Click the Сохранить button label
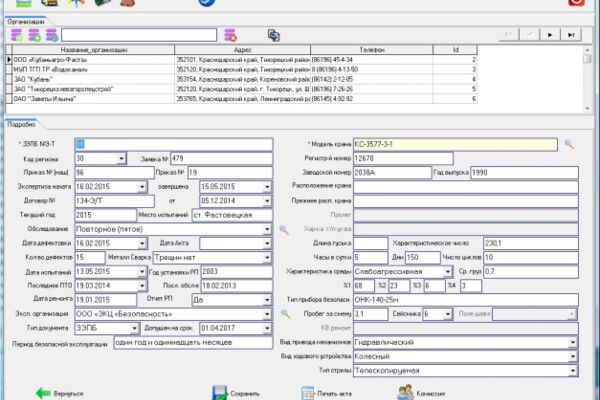600x400 pixels. [245, 393]
